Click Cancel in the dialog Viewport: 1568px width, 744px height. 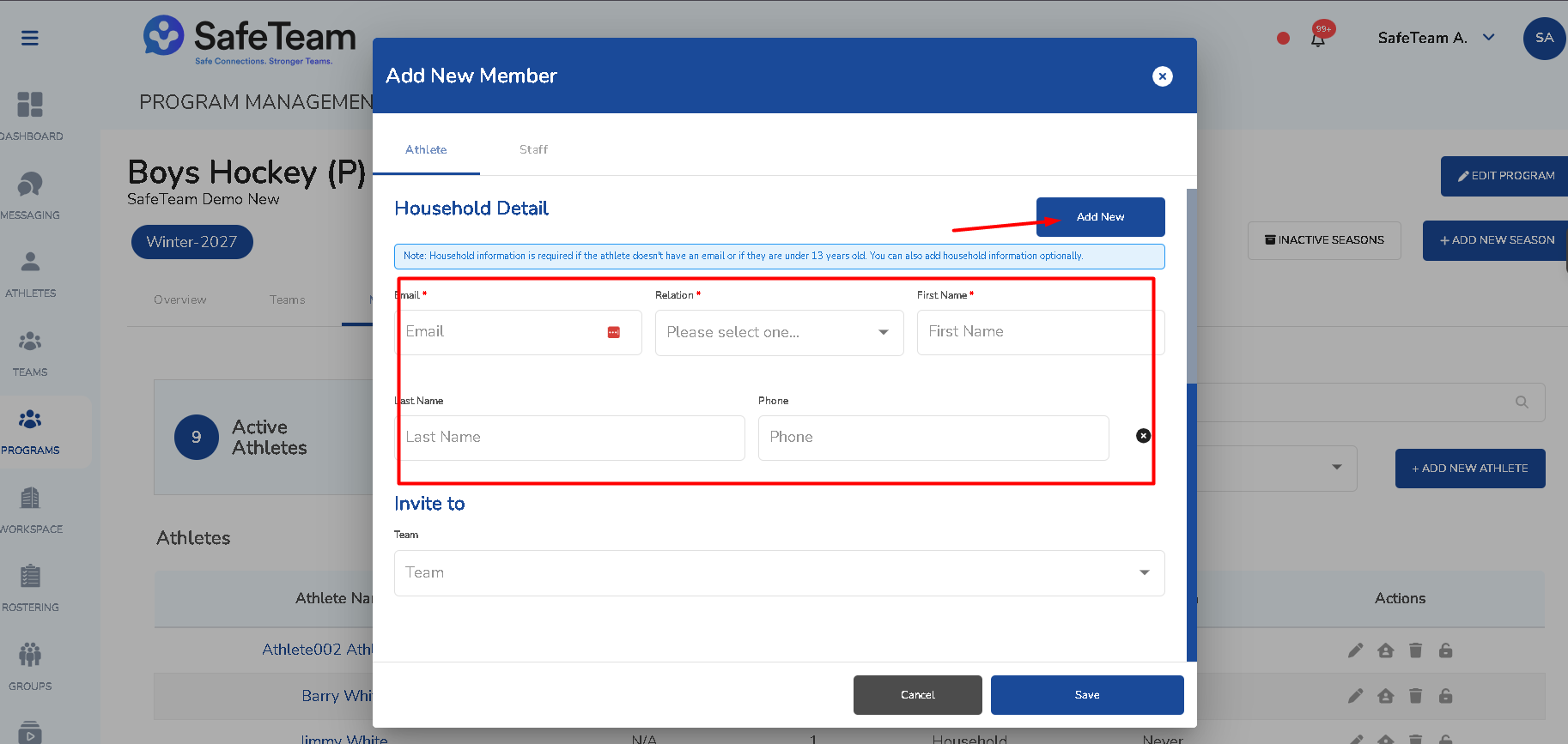pos(917,695)
